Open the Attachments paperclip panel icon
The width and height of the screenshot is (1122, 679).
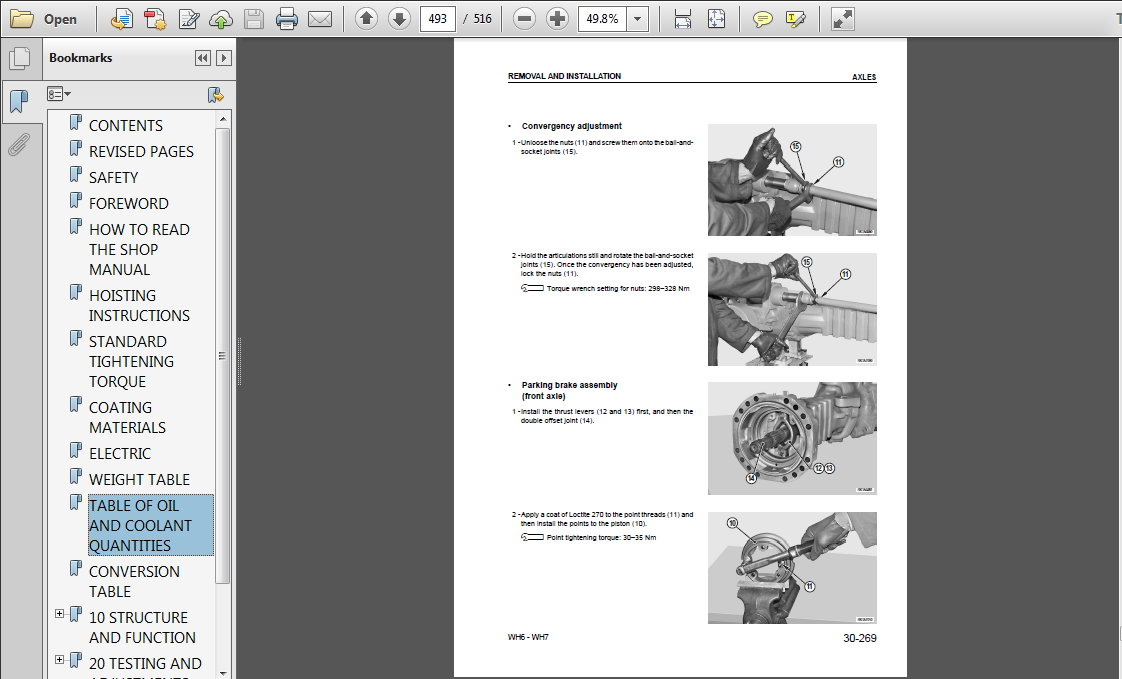(19, 145)
